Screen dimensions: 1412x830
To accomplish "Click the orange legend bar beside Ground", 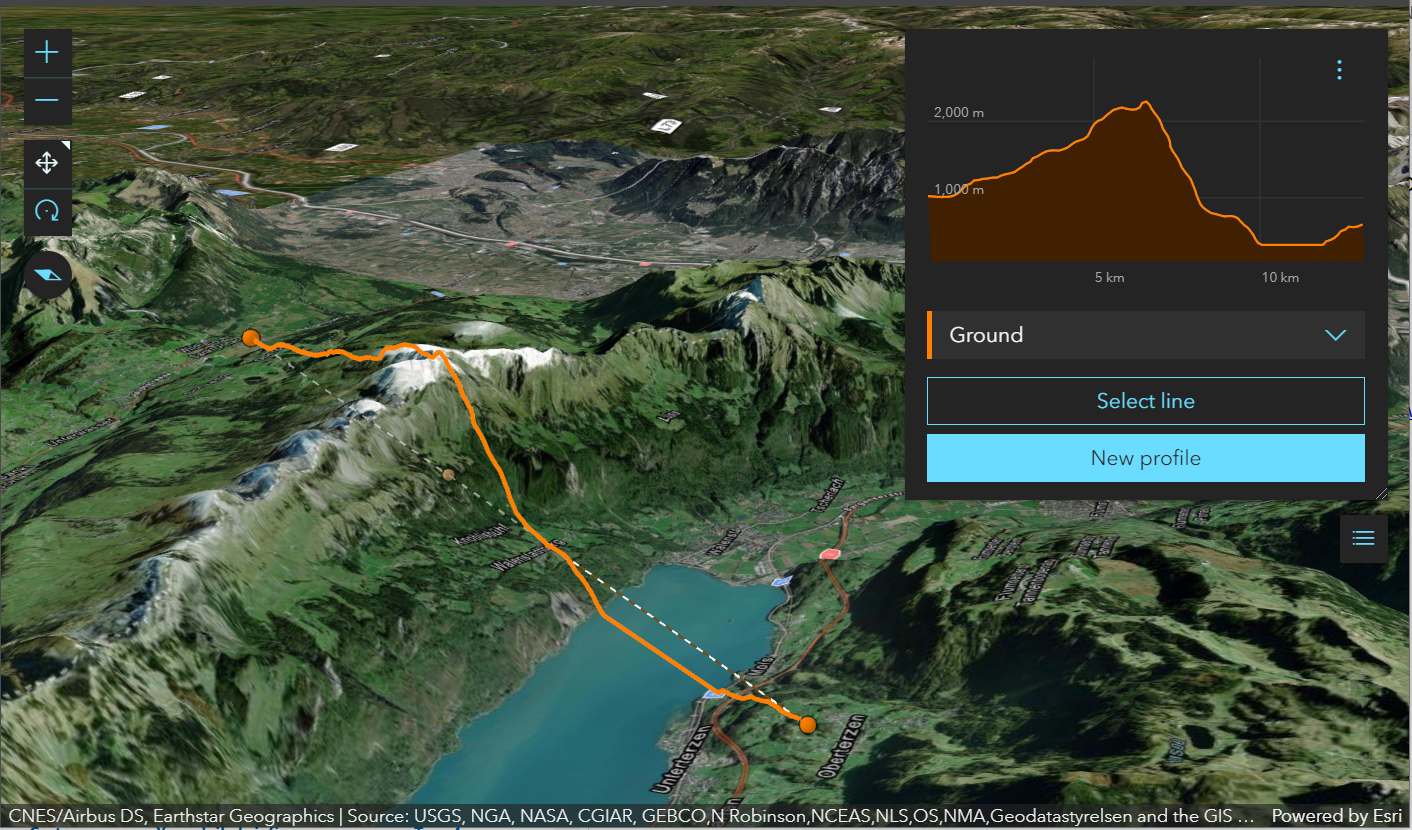I will click(x=931, y=335).
